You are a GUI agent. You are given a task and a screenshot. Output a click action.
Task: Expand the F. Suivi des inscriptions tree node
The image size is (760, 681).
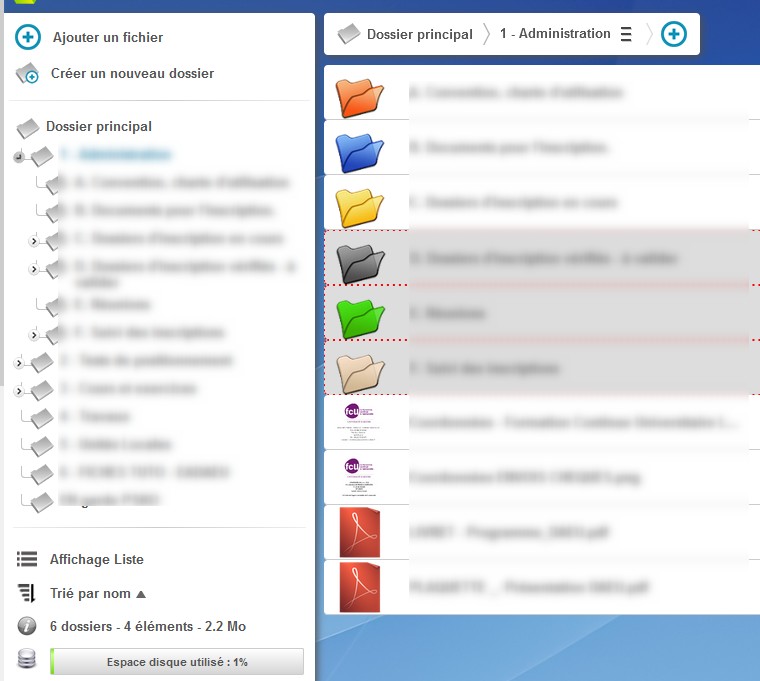[x=33, y=334]
